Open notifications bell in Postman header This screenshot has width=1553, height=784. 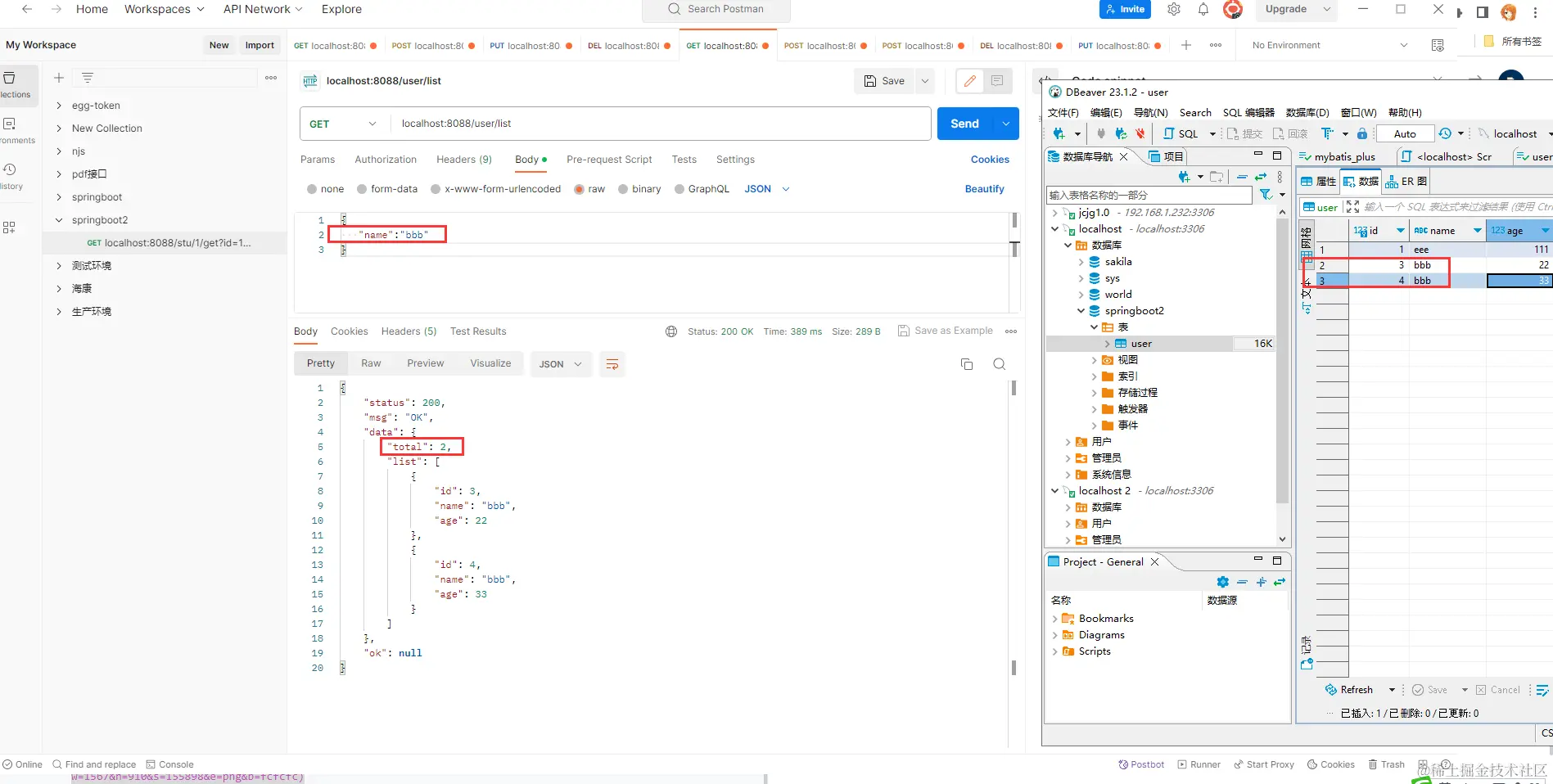click(1203, 9)
